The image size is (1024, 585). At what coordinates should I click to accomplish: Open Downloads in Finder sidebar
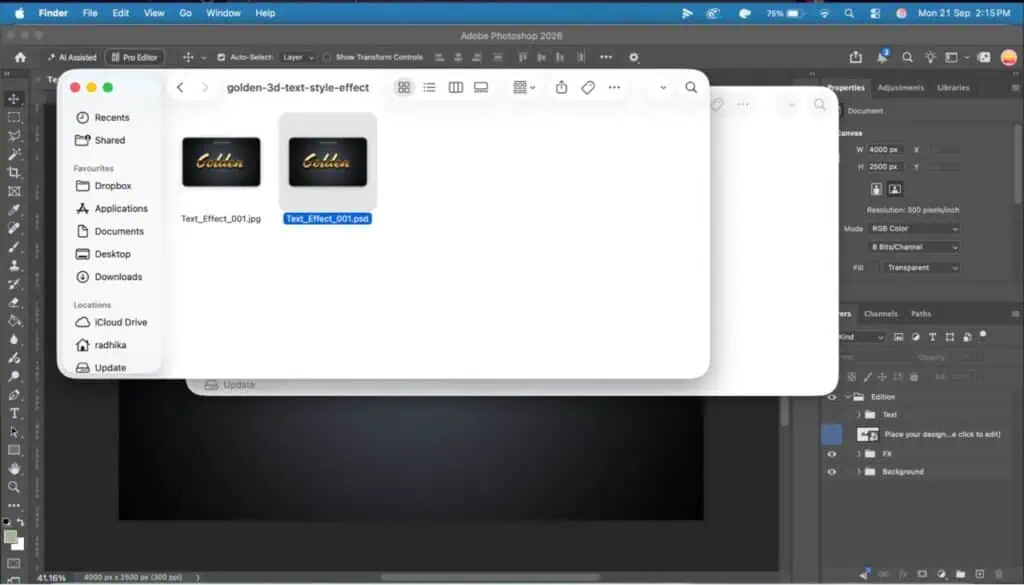(x=109, y=277)
